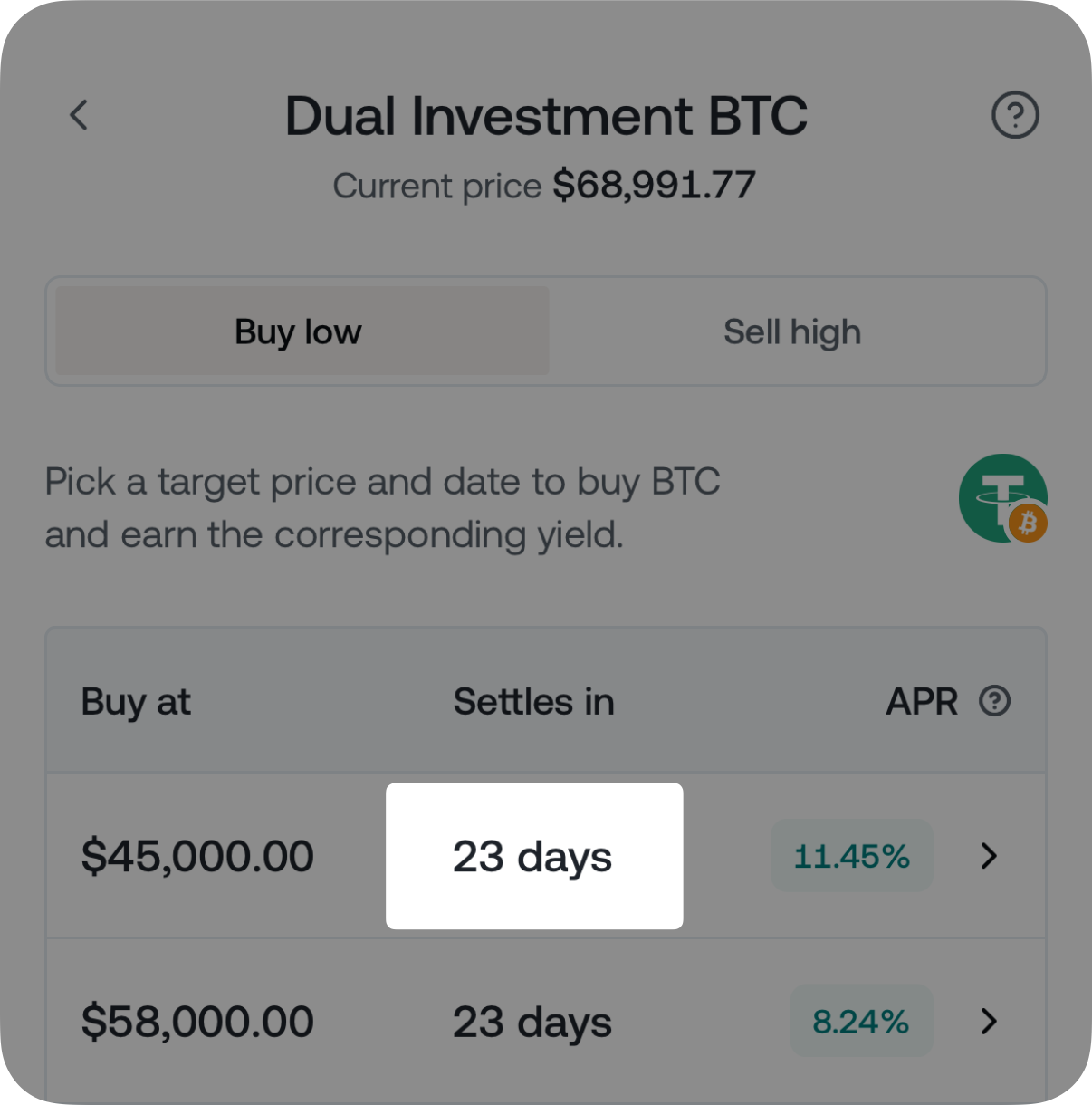Switch to the Sell high tab
1092x1105 pixels.
point(792,332)
